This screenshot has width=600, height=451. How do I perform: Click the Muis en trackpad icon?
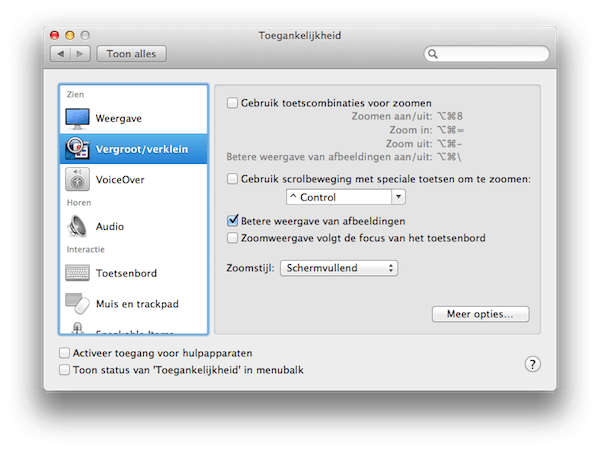click(x=77, y=303)
